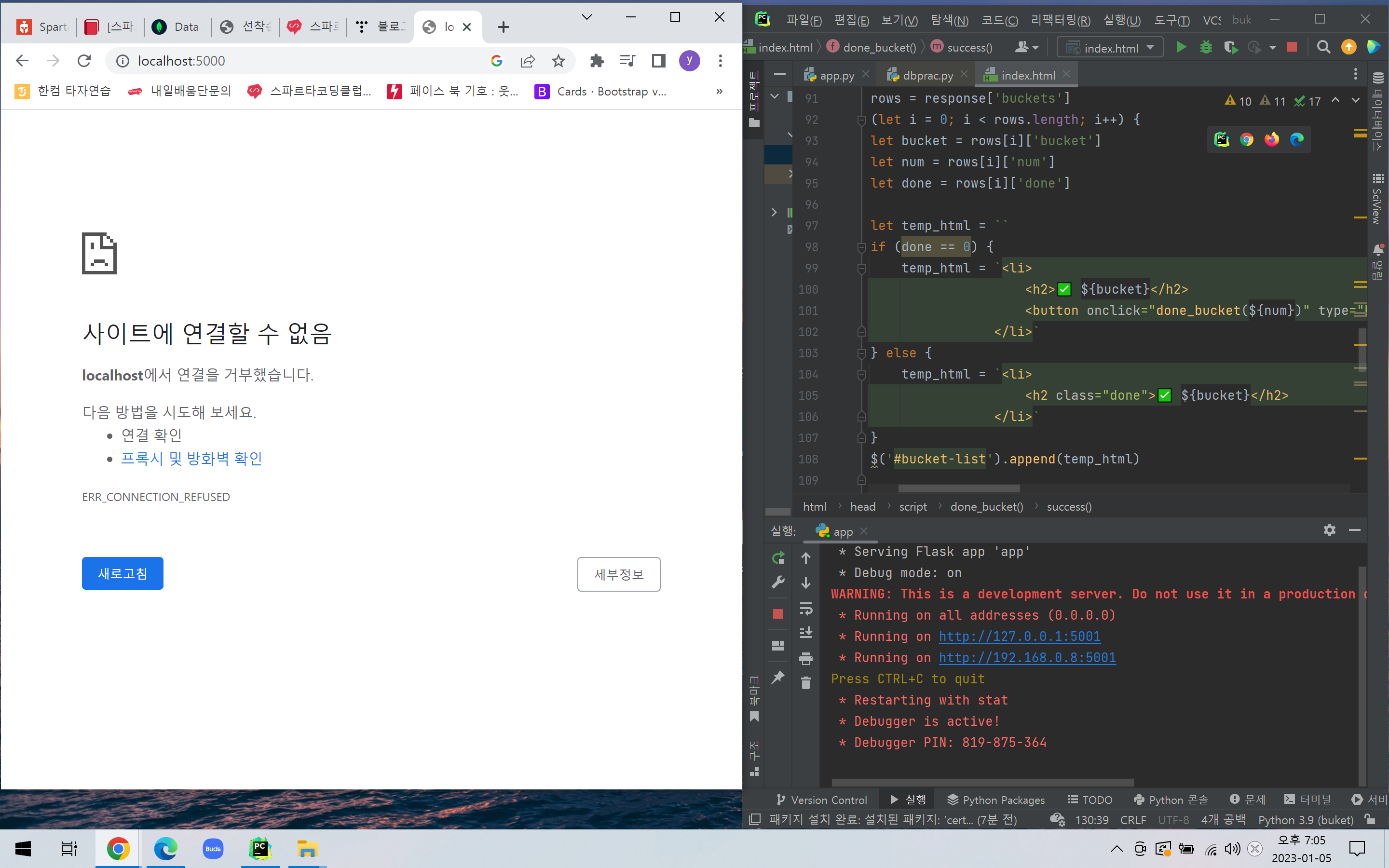Viewport: 1389px width, 868px height.
Task: Go to previous highlighted problem arrow
Action: [x=1335, y=100]
